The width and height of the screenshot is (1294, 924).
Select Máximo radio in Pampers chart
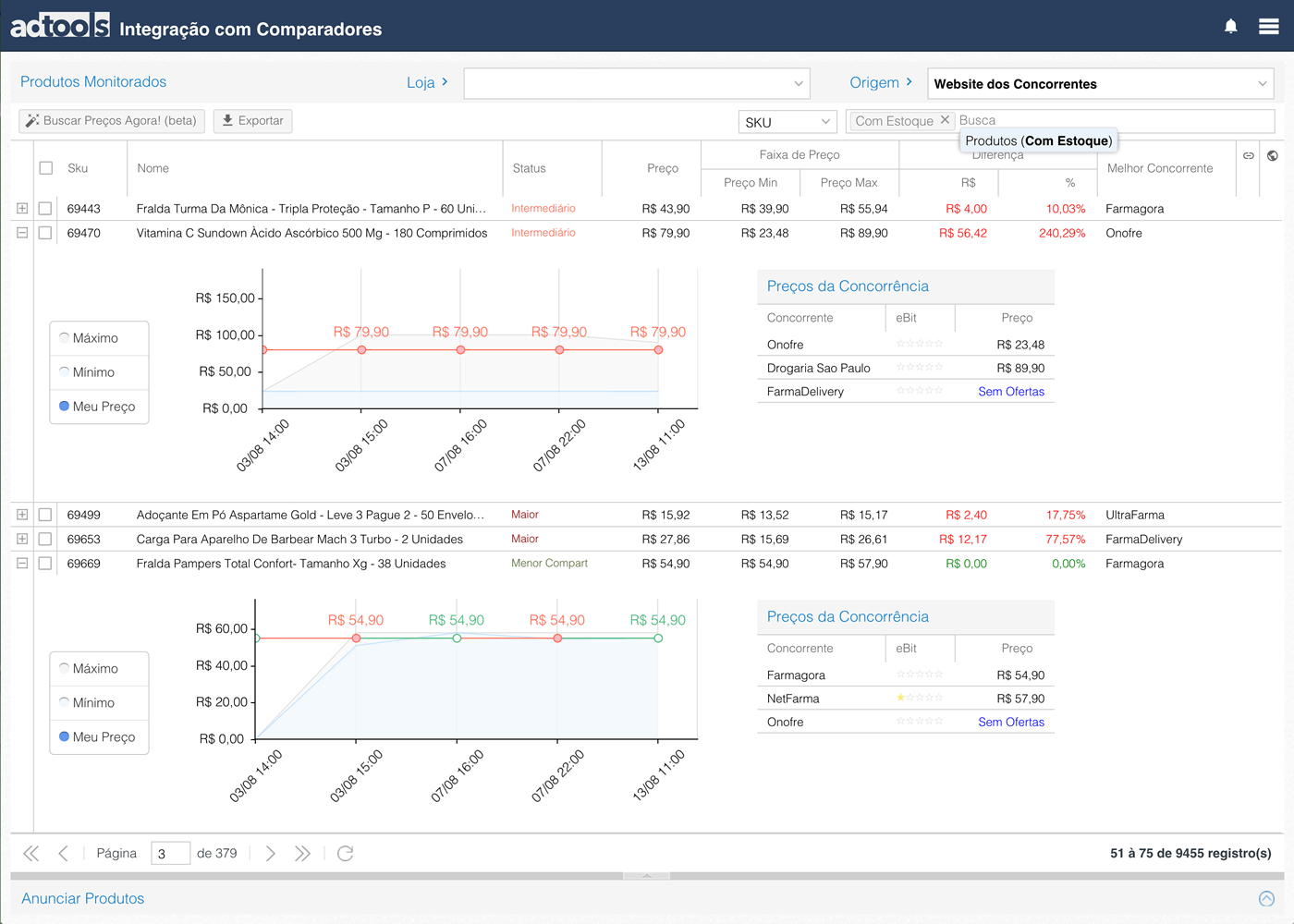coord(65,668)
